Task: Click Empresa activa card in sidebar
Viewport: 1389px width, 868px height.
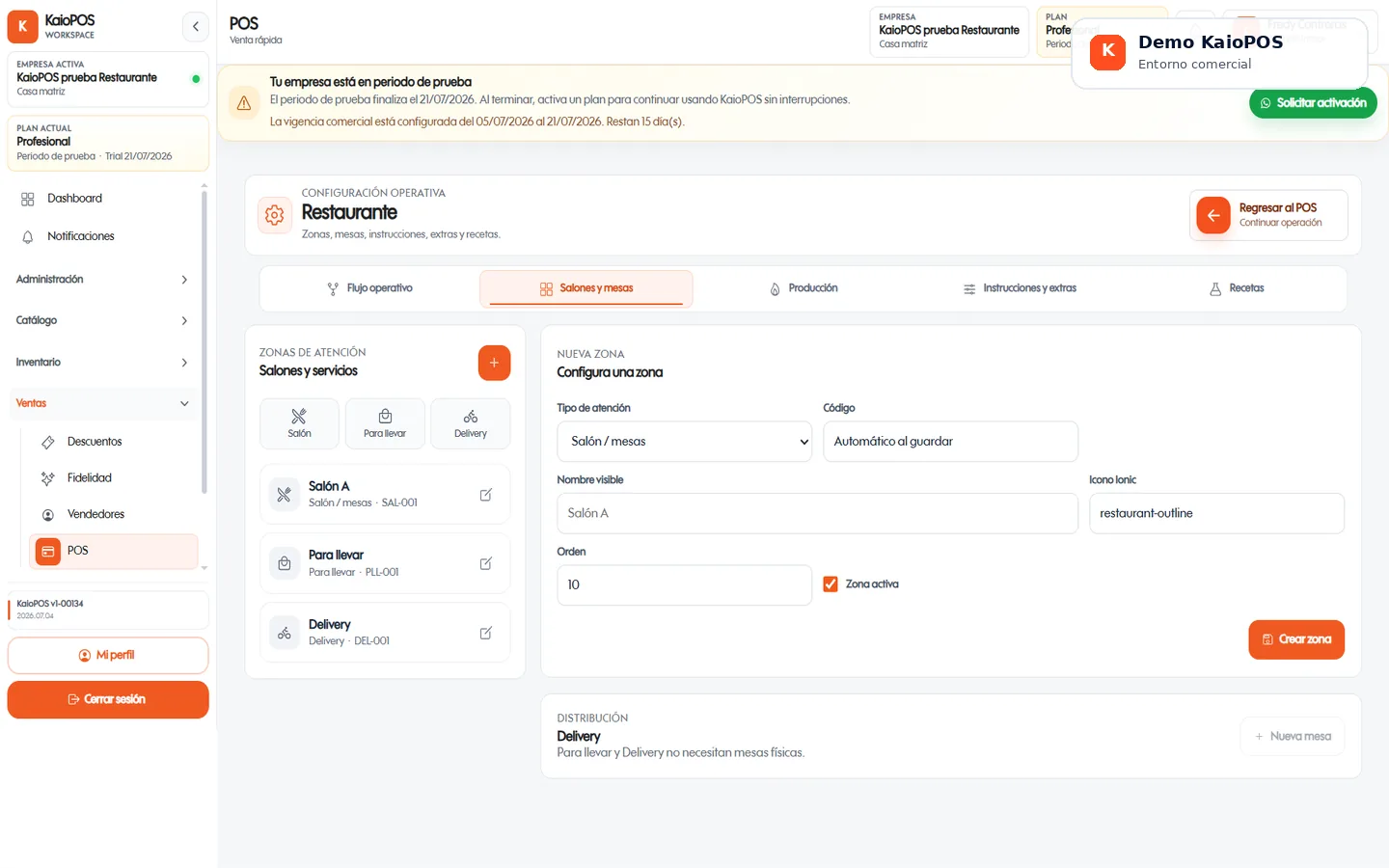Action: pos(108,79)
